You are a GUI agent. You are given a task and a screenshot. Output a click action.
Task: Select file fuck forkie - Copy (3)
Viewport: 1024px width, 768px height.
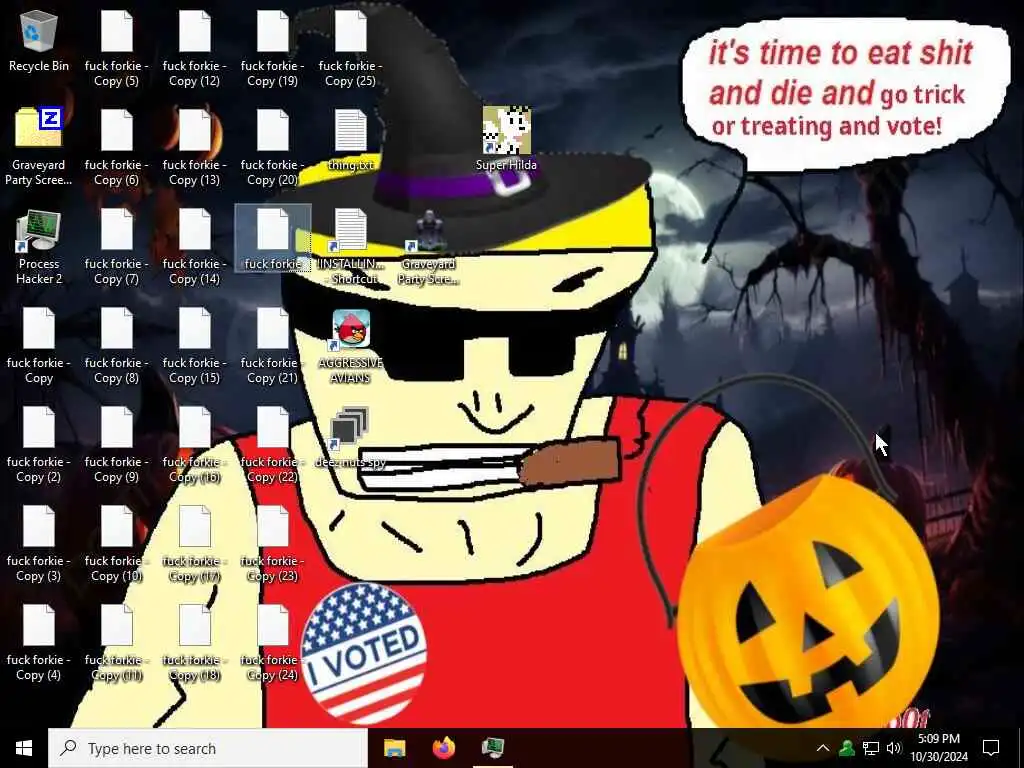39,545
